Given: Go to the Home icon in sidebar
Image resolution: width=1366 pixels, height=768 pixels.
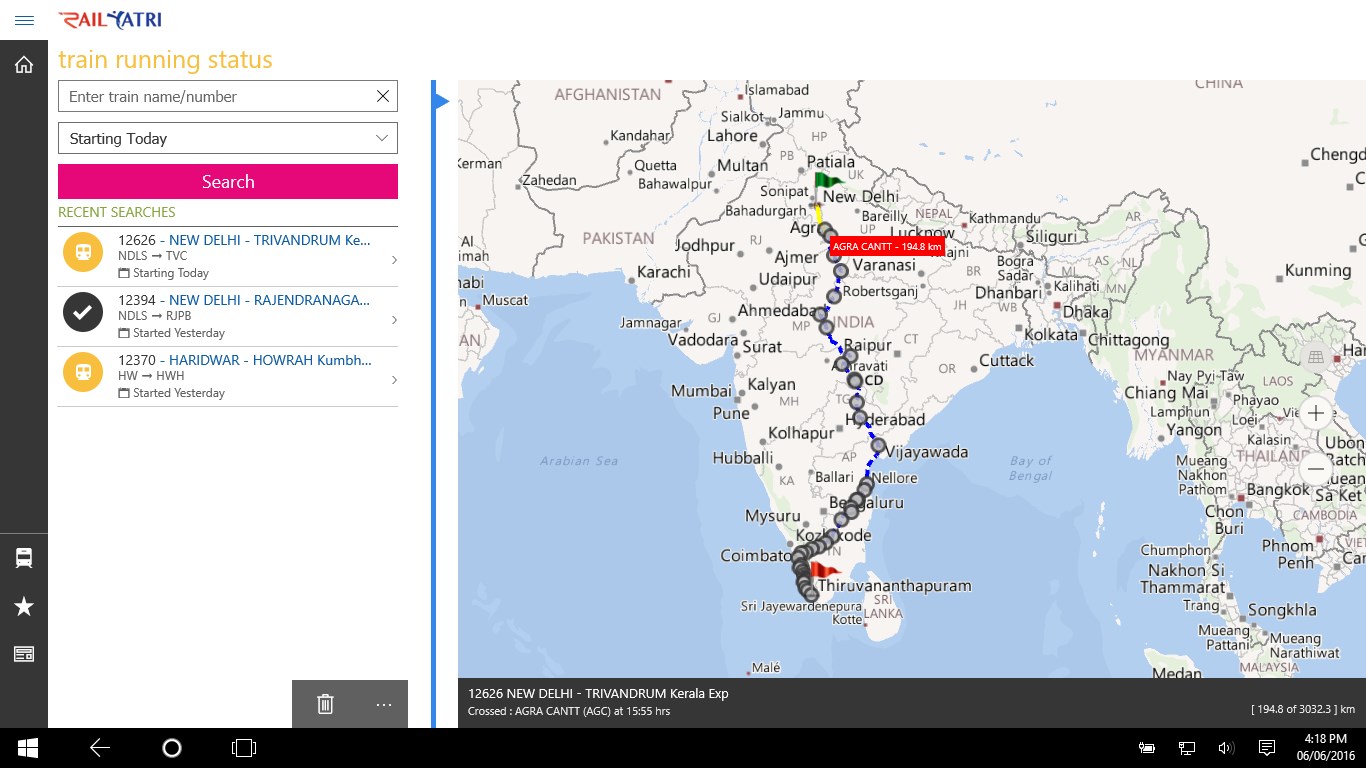Looking at the screenshot, I should (24, 65).
